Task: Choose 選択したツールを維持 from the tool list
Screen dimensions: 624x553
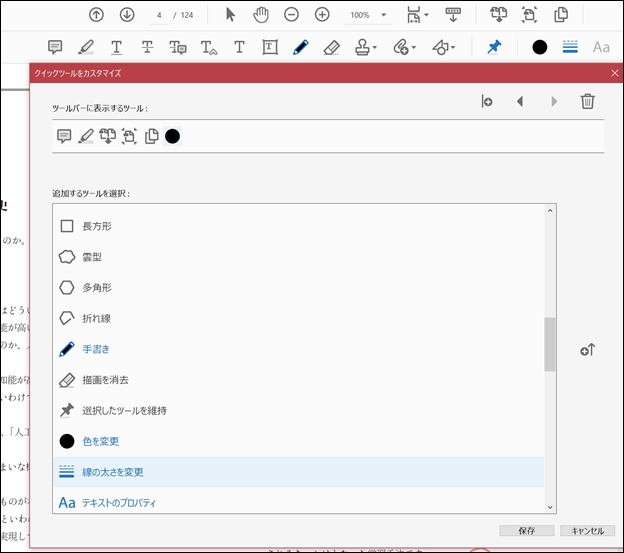Action: coord(298,411)
